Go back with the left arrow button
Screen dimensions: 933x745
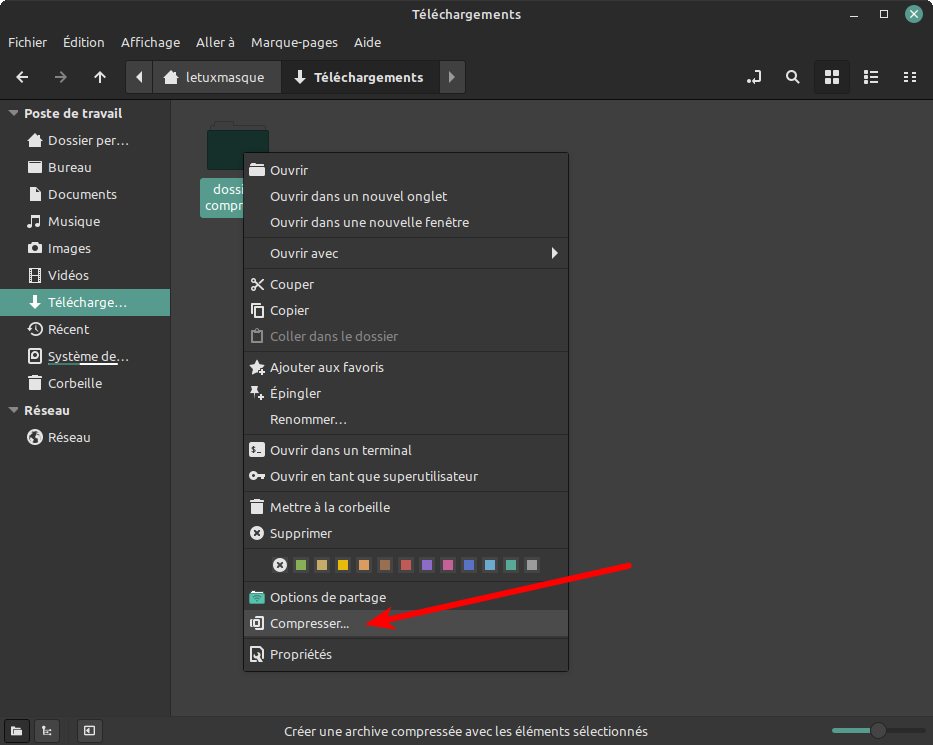[23, 77]
